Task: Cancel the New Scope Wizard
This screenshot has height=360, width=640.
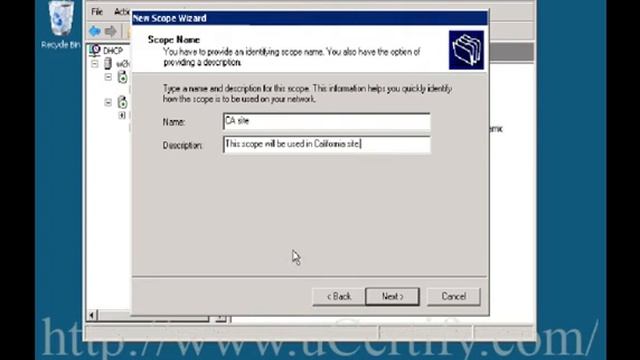Action: (x=453, y=296)
